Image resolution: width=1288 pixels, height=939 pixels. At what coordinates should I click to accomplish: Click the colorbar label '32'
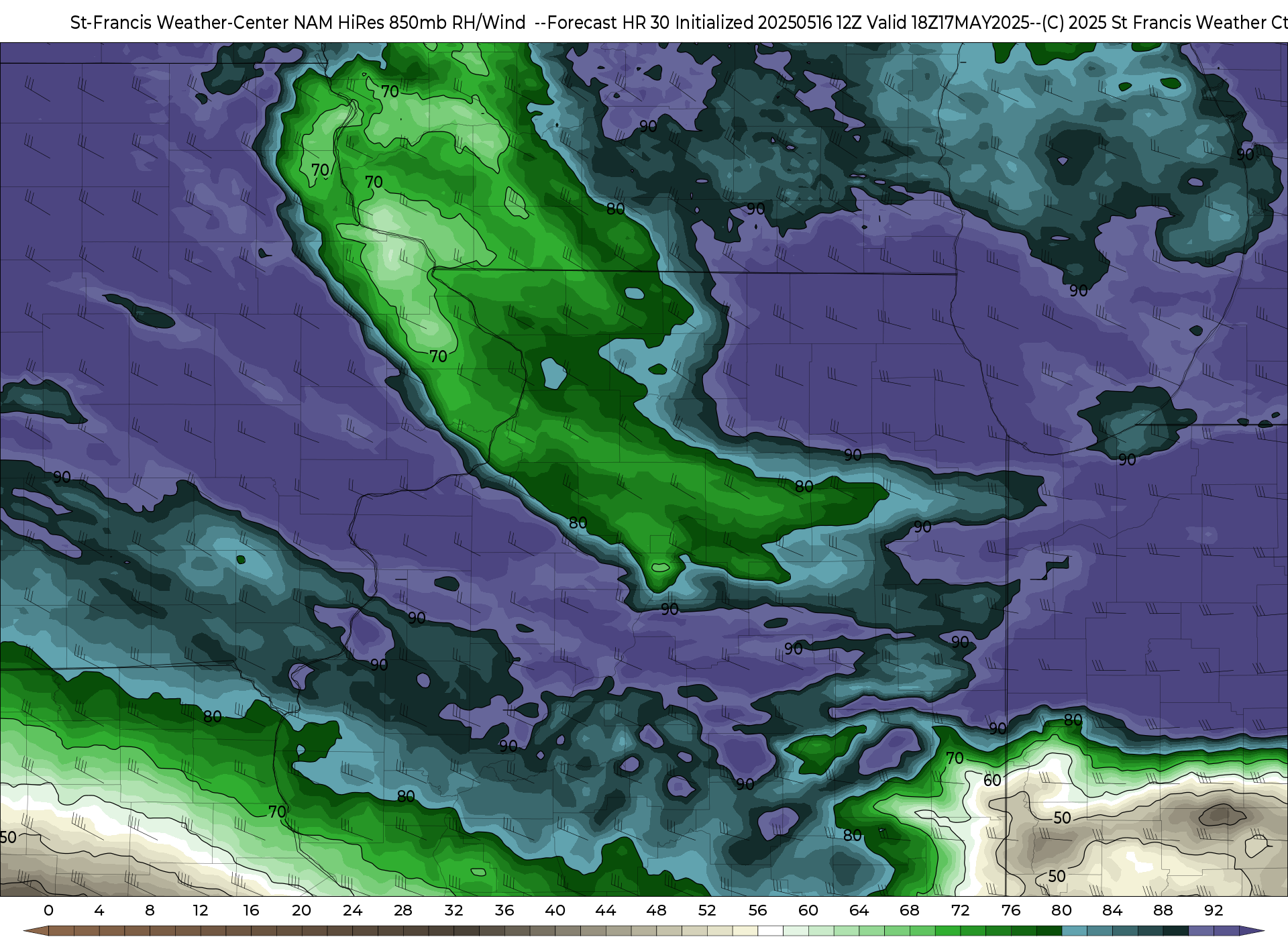(x=454, y=910)
